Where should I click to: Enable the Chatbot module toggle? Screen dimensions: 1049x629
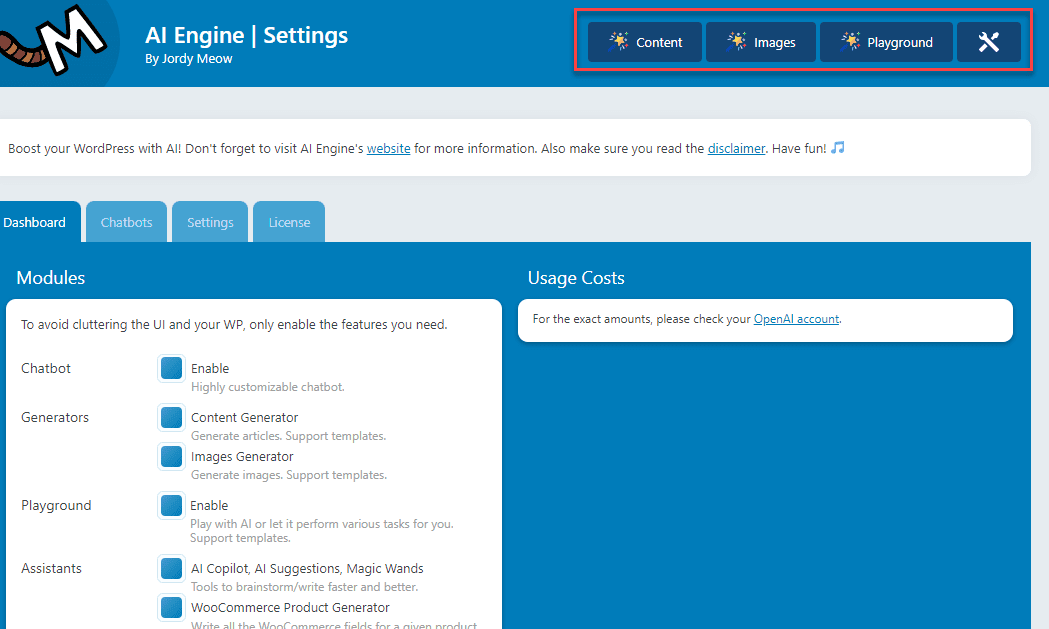pos(171,368)
